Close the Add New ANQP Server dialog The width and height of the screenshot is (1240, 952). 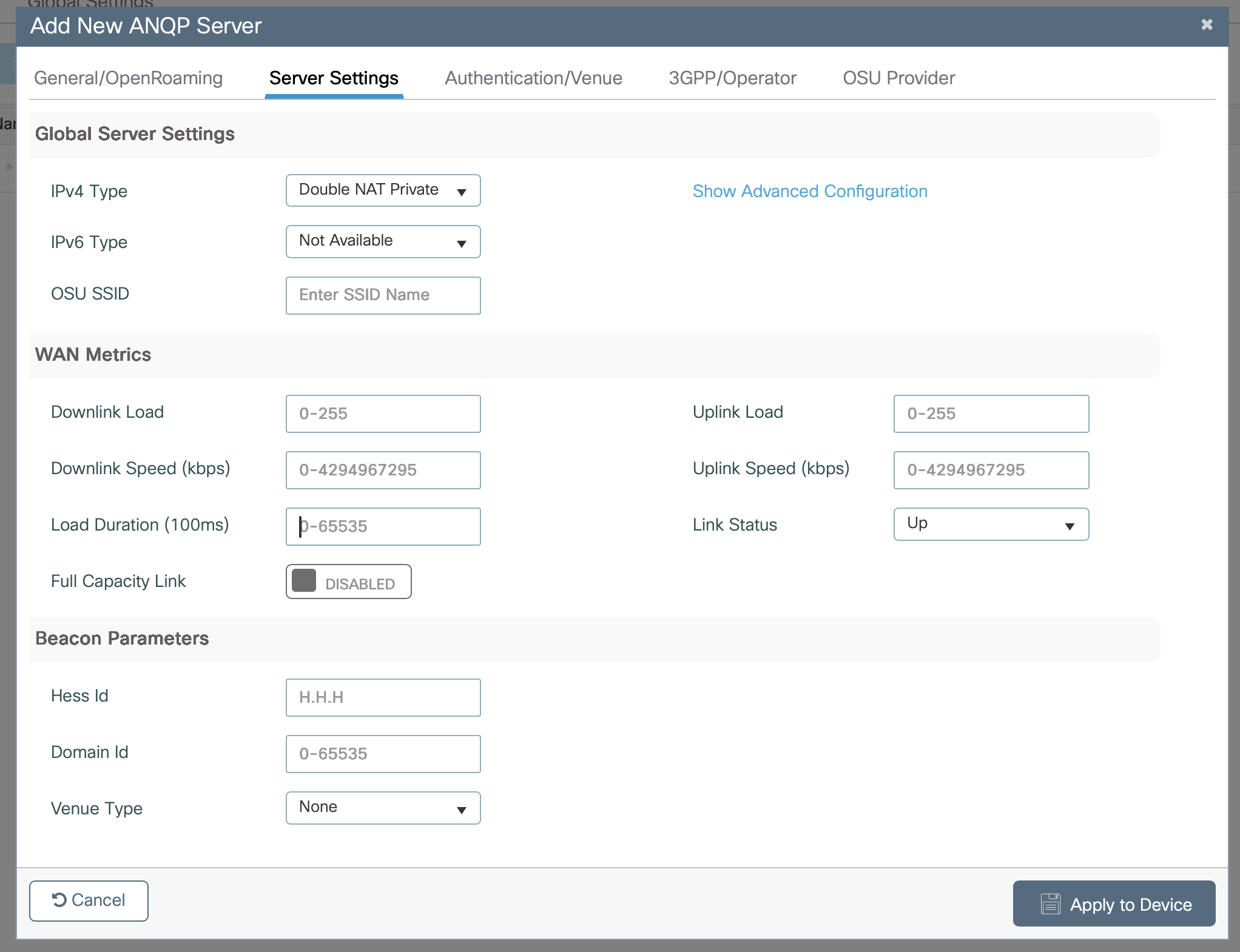coord(1206,25)
